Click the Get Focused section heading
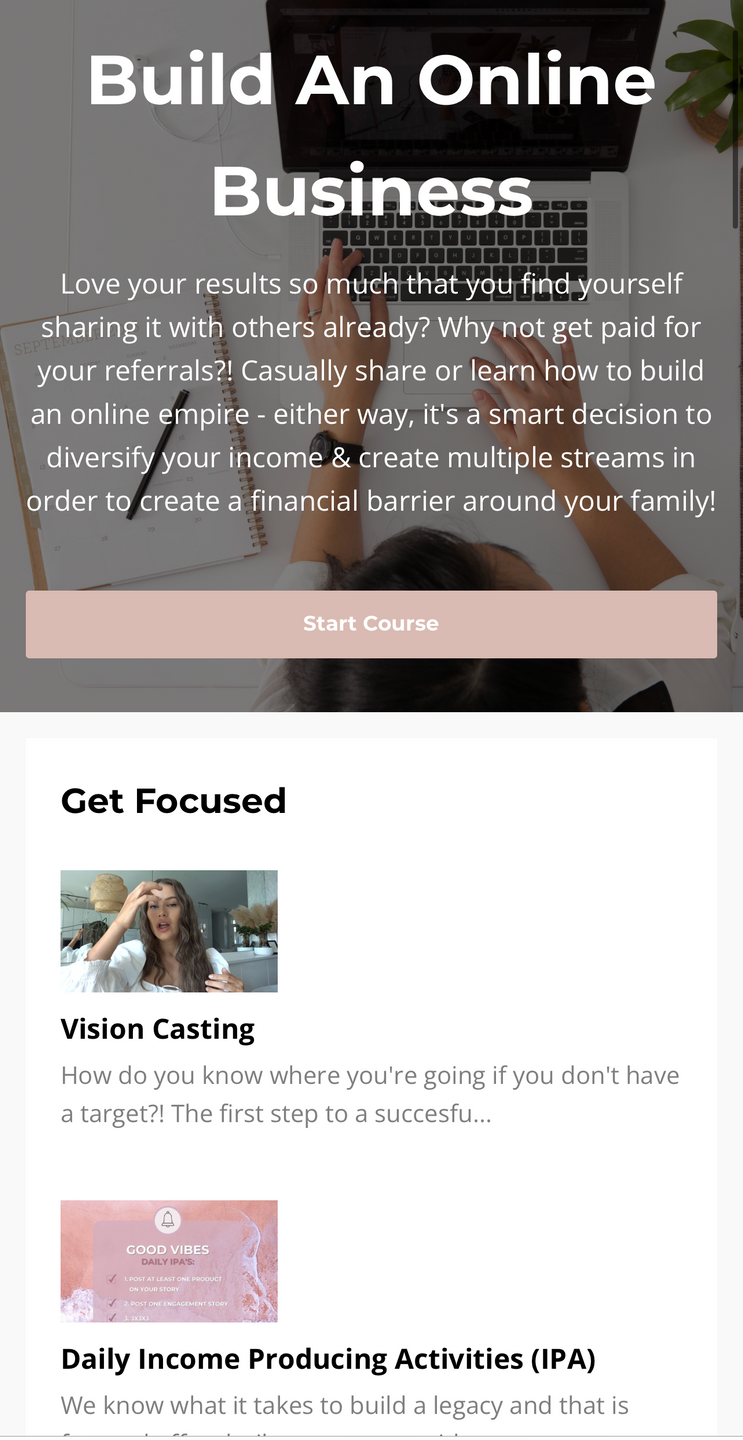Viewport: 743px width, 1440px height. coord(174,801)
